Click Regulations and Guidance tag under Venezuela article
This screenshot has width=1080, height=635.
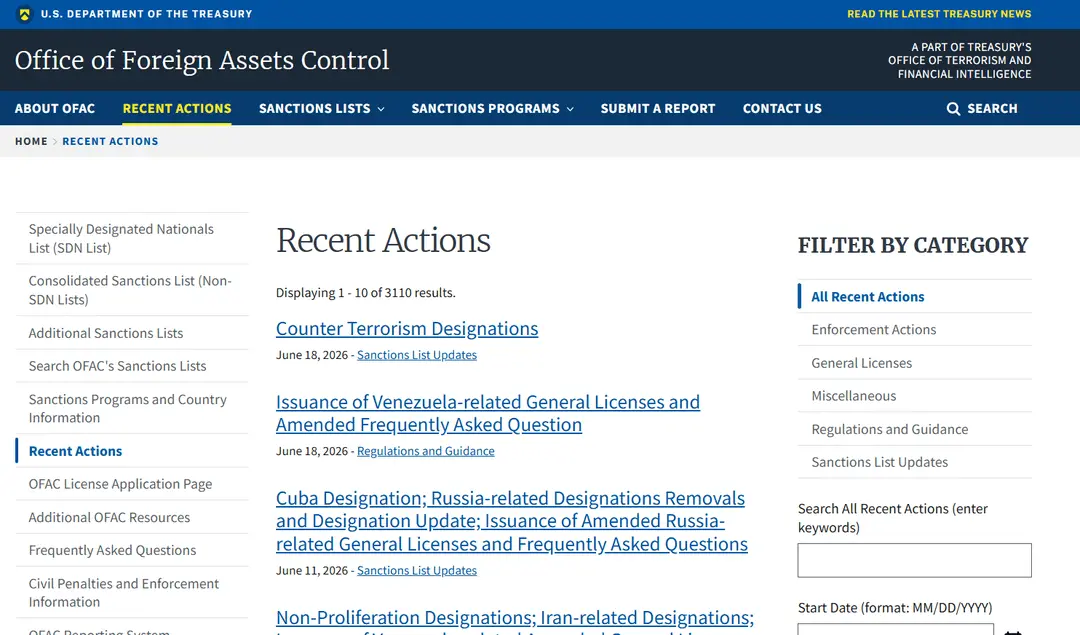[426, 451]
